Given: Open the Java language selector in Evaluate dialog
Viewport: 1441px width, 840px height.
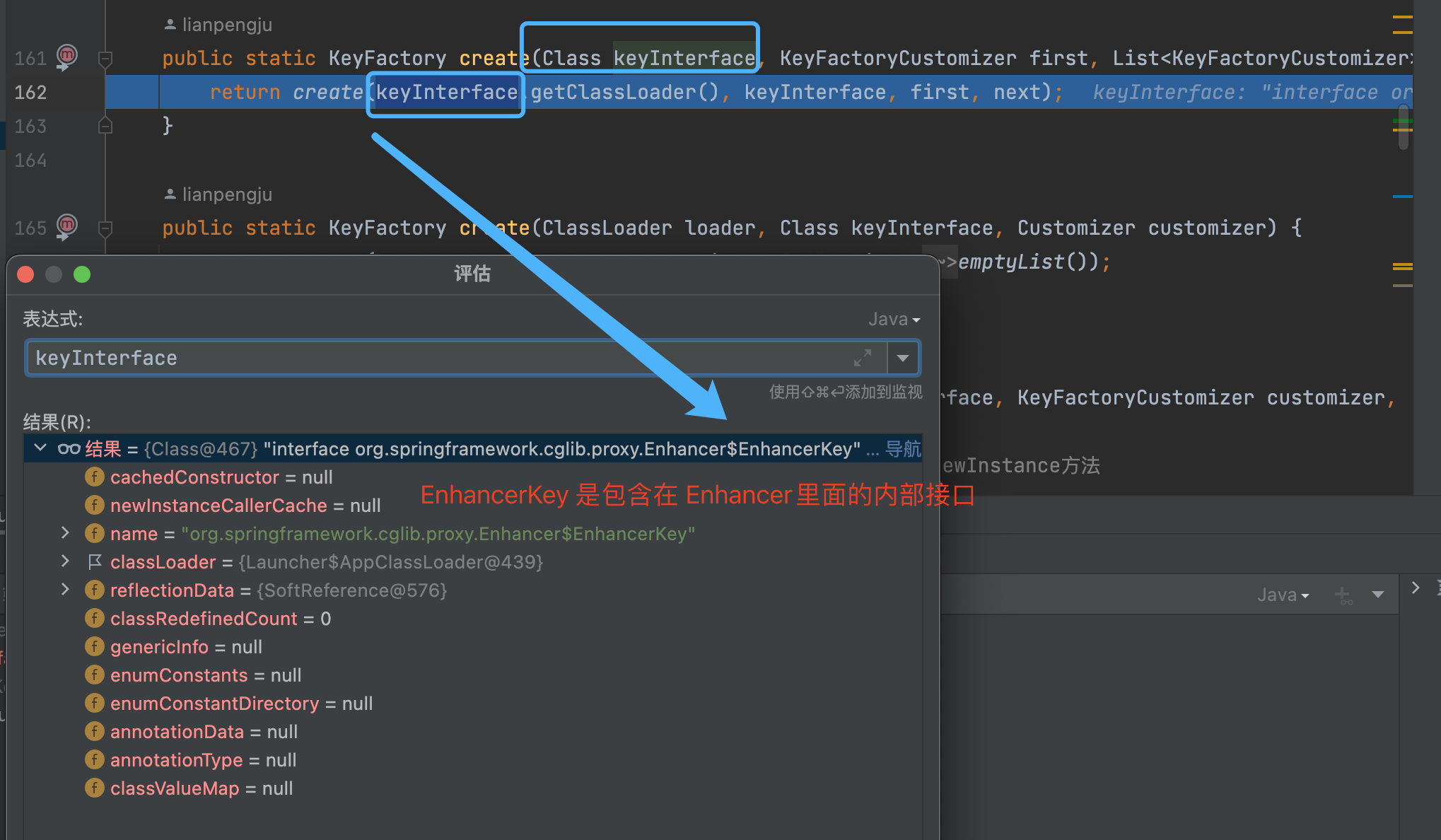Looking at the screenshot, I should 894,320.
